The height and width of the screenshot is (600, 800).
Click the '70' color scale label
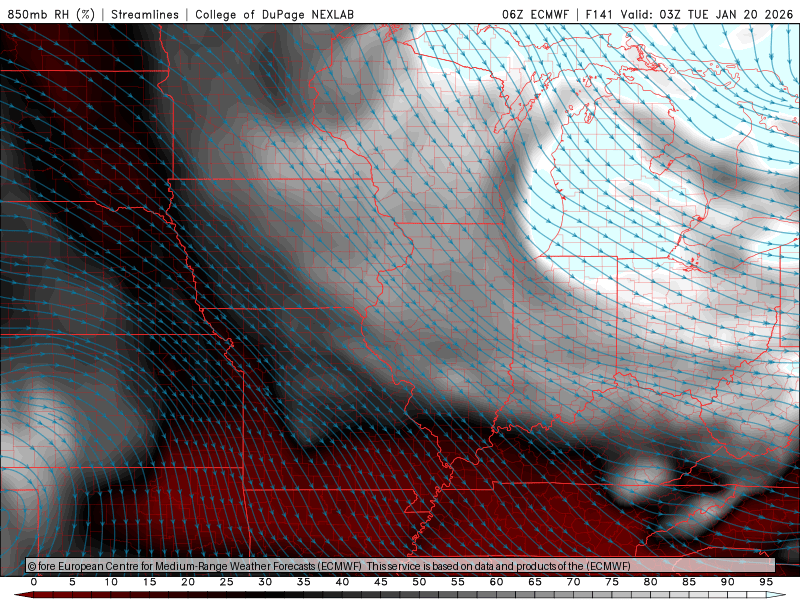pos(573,582)
